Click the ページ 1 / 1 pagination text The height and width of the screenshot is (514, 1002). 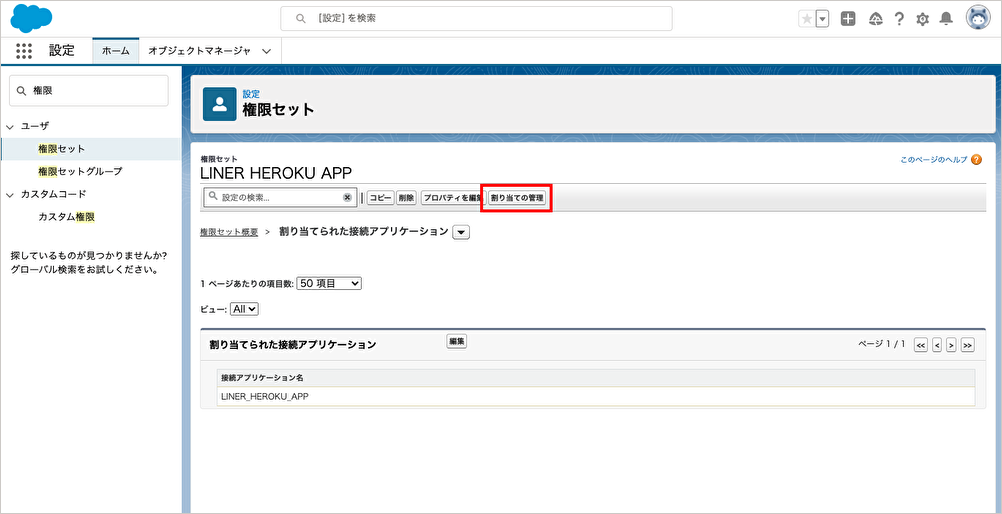tap(881, 344)
